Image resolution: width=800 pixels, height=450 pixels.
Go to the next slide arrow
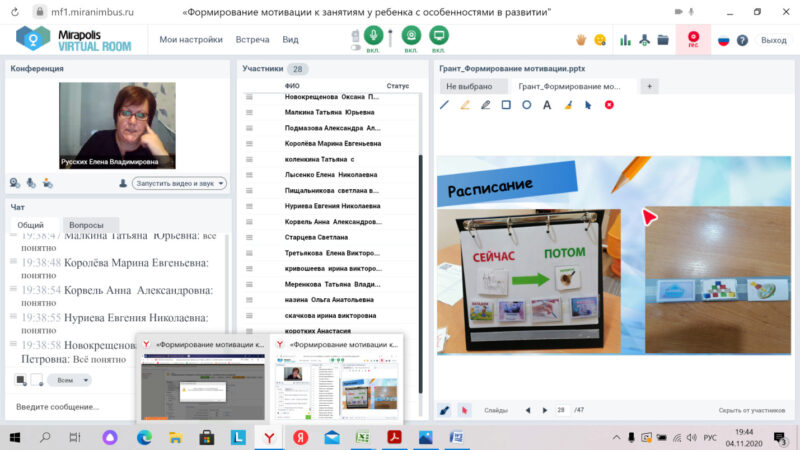tap(545, 410)
